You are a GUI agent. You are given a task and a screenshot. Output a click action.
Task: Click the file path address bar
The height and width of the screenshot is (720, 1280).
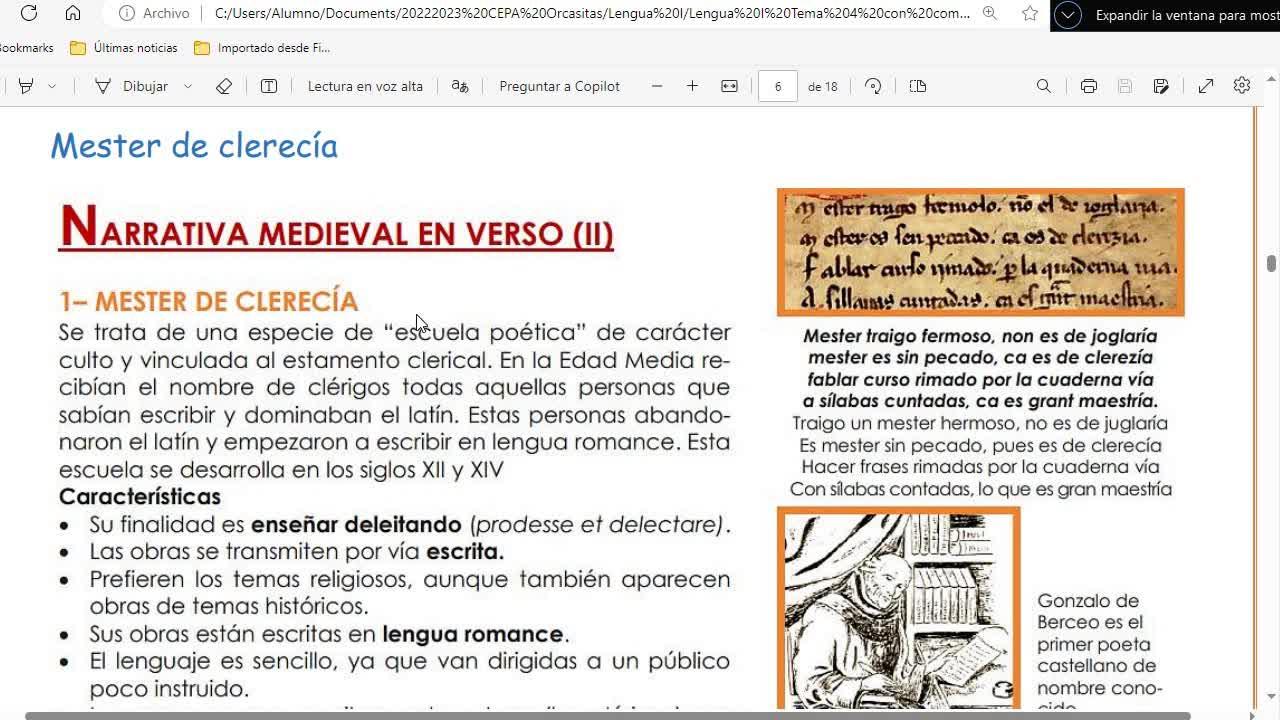[592, 13]
